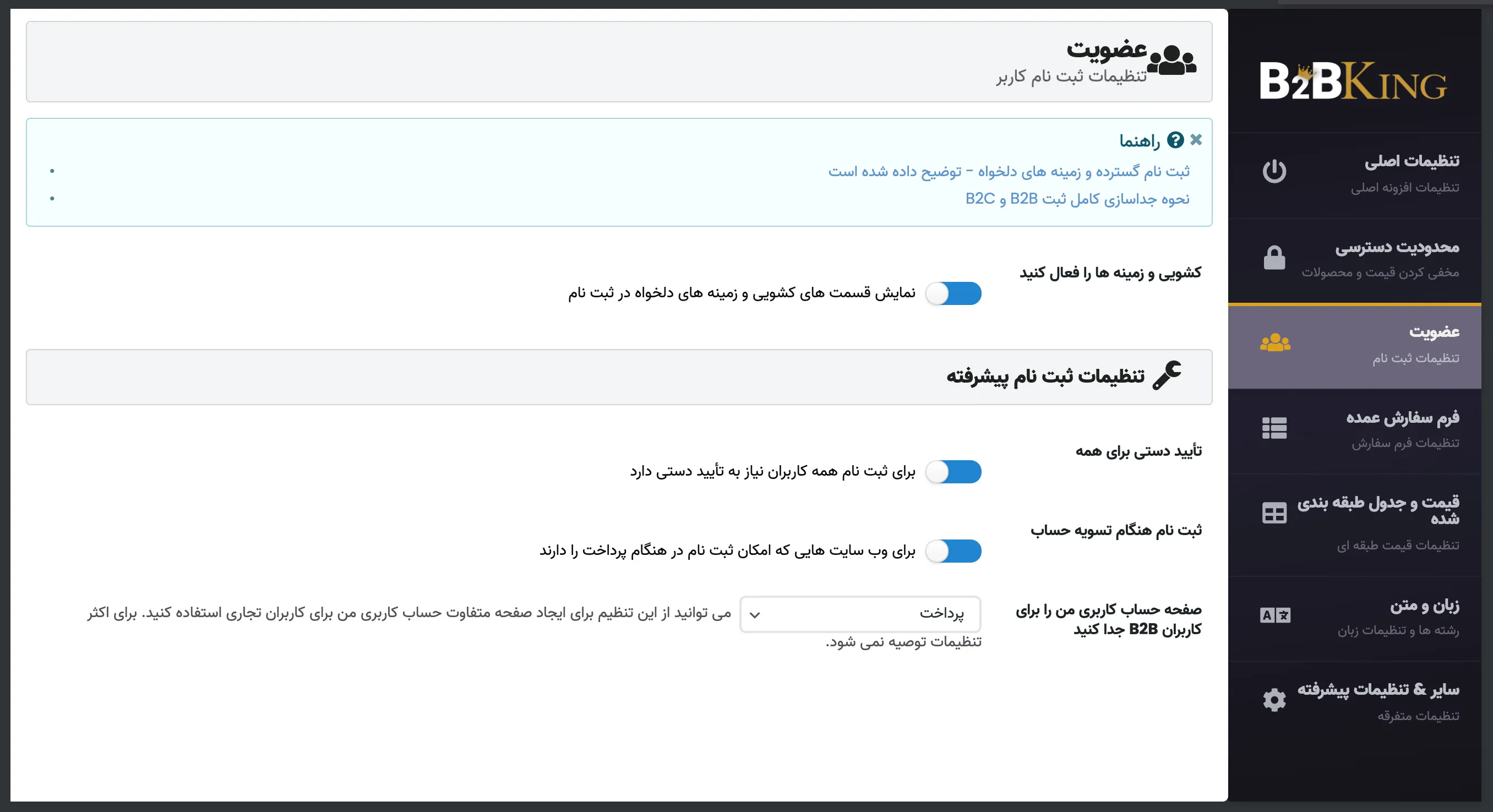Open the پرداخت account page dropdown
The image size is (1493, 812).
pos(860,614)
